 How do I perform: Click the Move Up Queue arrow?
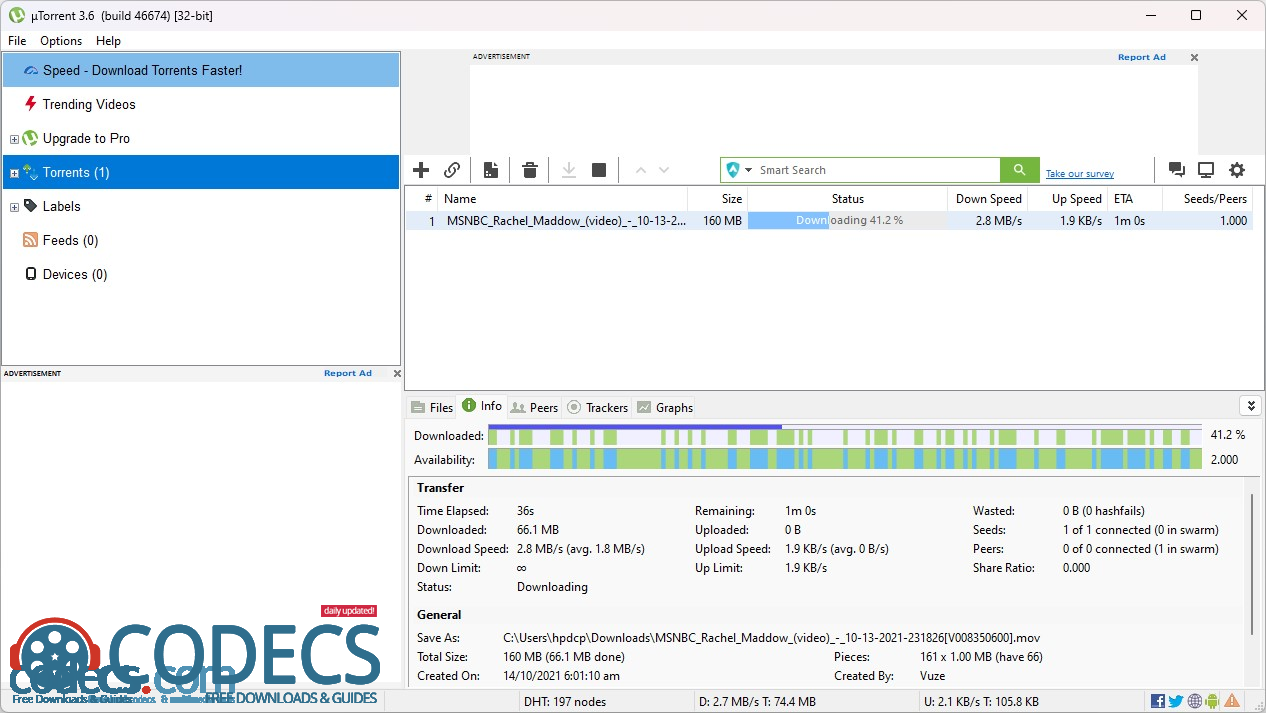pos(641,170)
